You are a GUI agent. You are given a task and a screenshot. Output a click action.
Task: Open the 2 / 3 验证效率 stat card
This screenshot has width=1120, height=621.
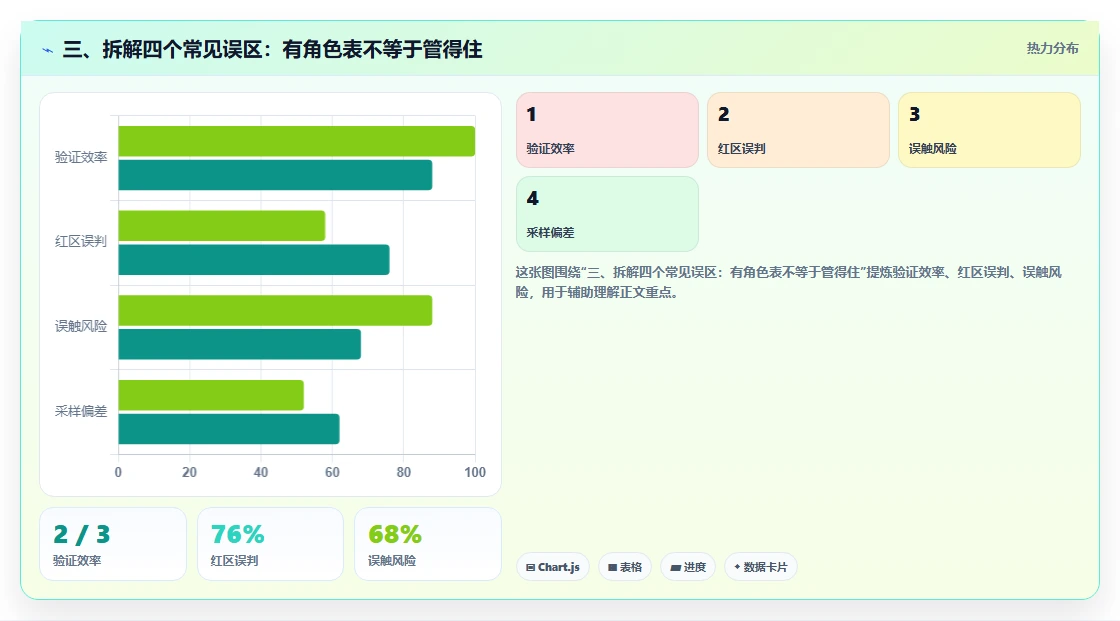point(113,544)
